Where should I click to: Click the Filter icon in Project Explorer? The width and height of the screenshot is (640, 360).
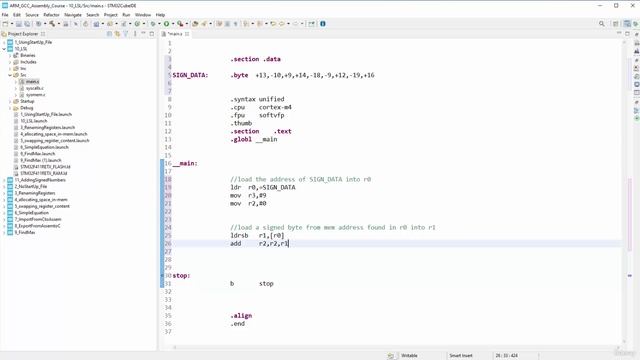(126, 34)
